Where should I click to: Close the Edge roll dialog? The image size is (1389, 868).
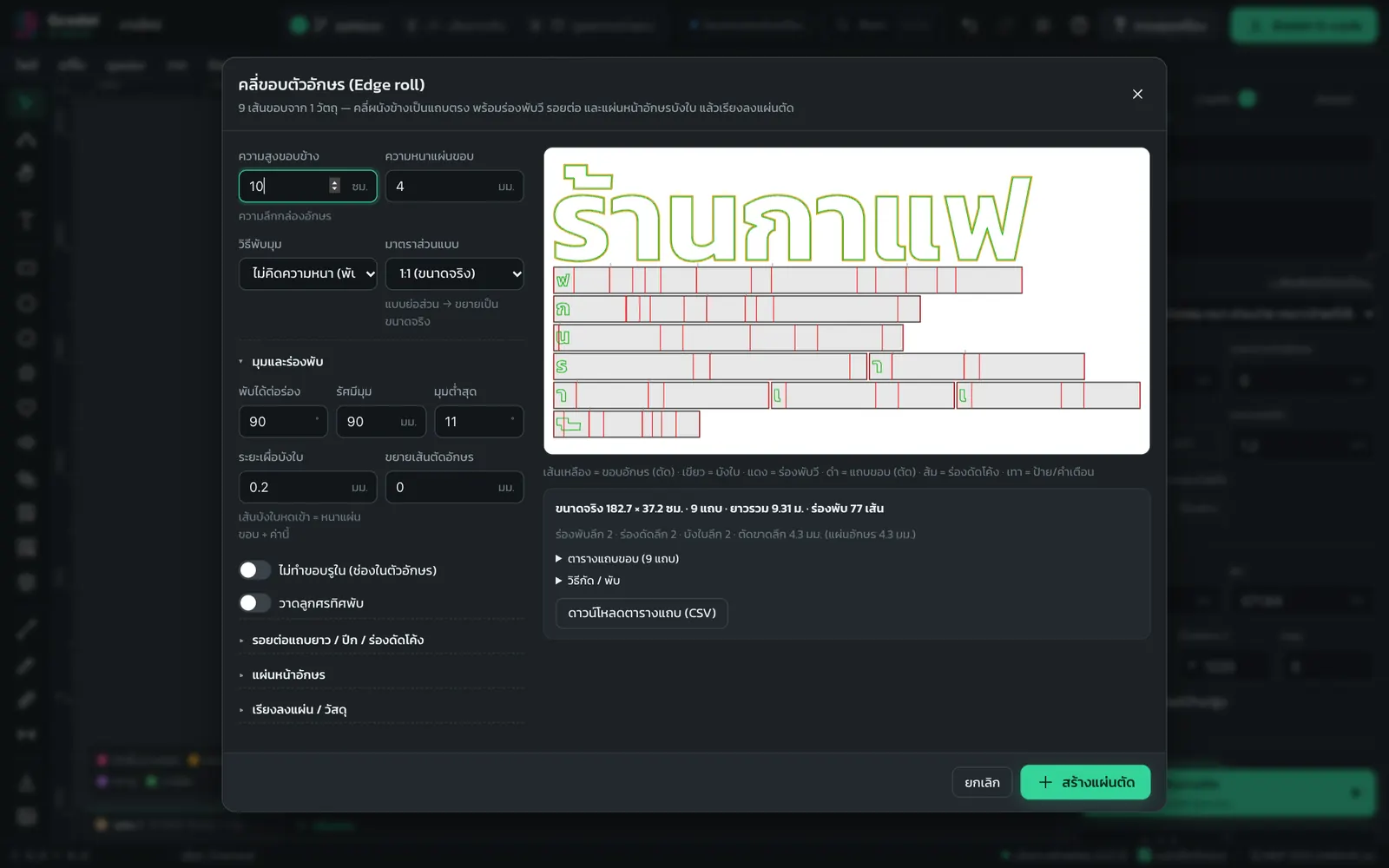[1137, 94]
